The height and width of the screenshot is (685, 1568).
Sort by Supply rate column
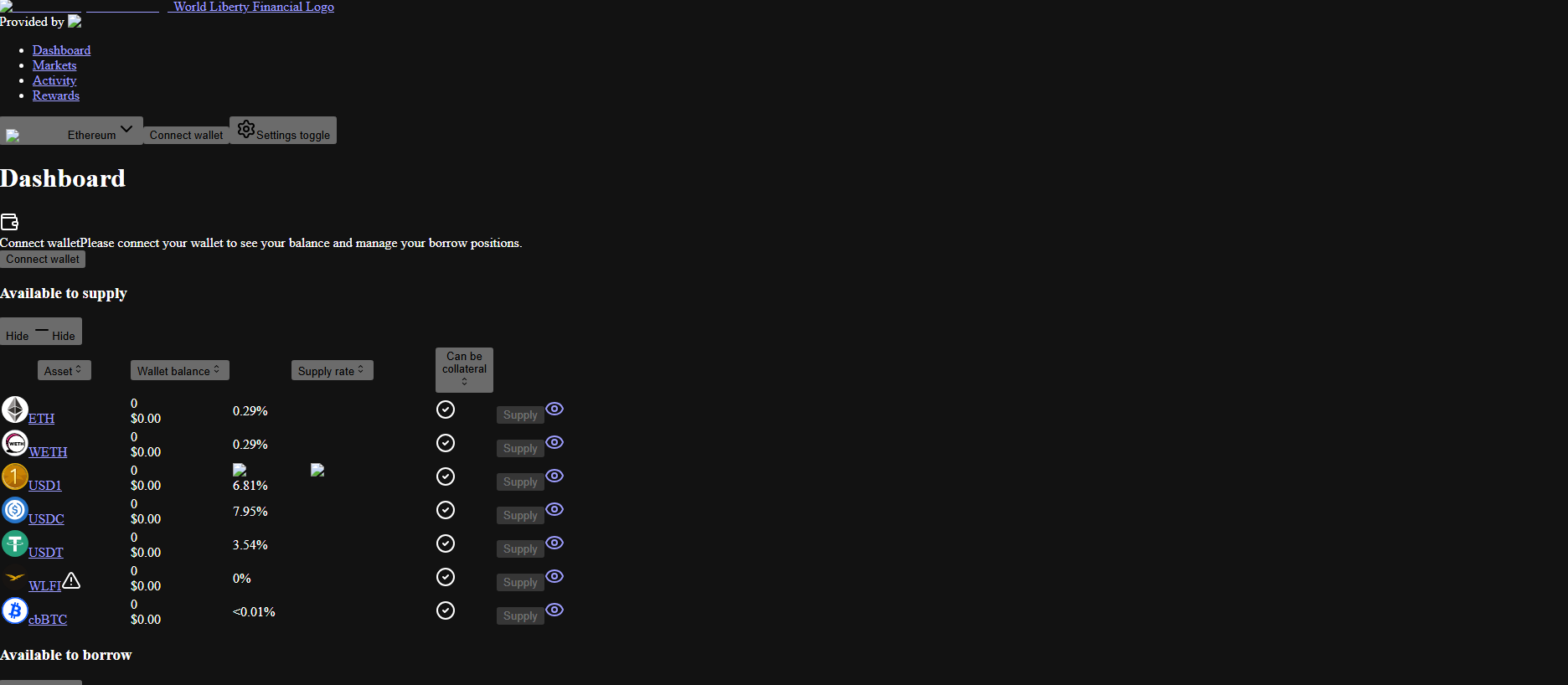tap(333, 370)
